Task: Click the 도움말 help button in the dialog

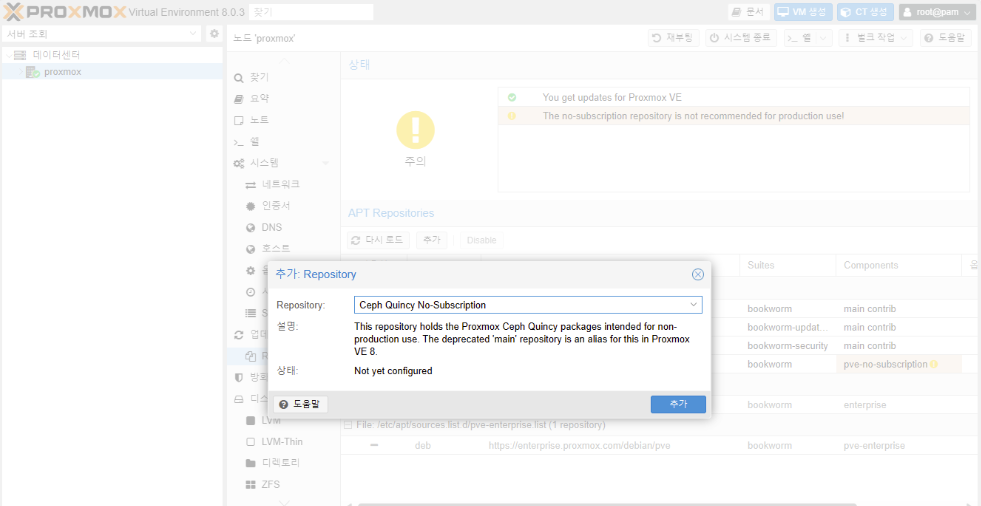Action: click(301, 404)
